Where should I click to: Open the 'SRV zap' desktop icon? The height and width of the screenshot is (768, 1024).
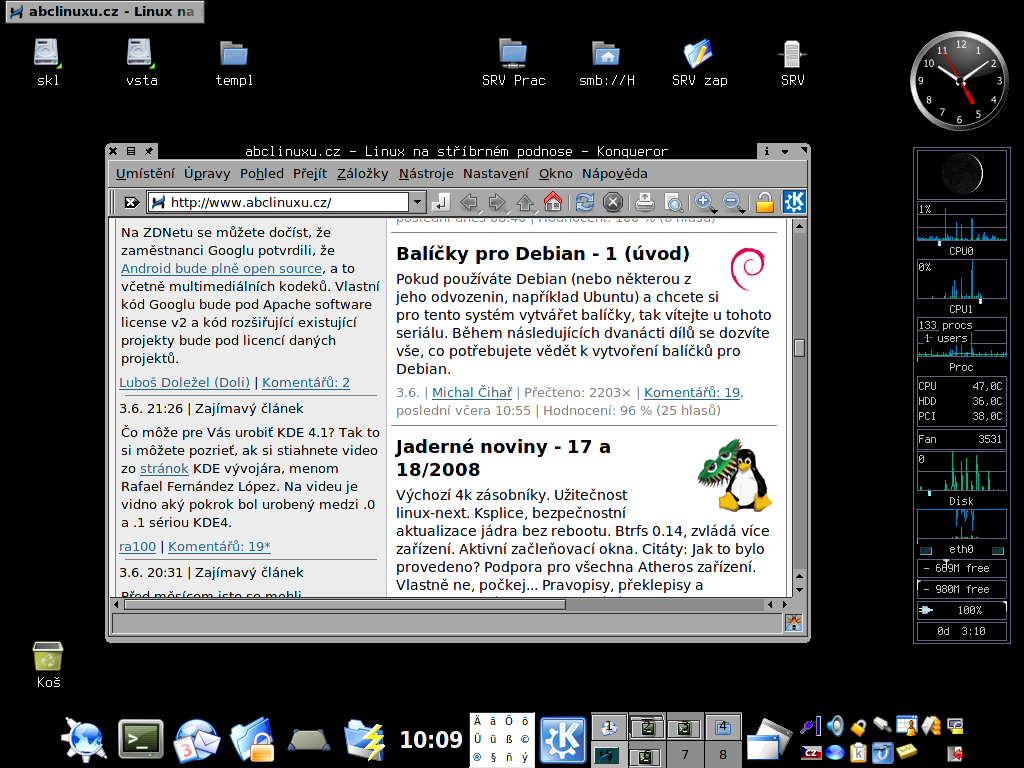click(x=699, y=63)
